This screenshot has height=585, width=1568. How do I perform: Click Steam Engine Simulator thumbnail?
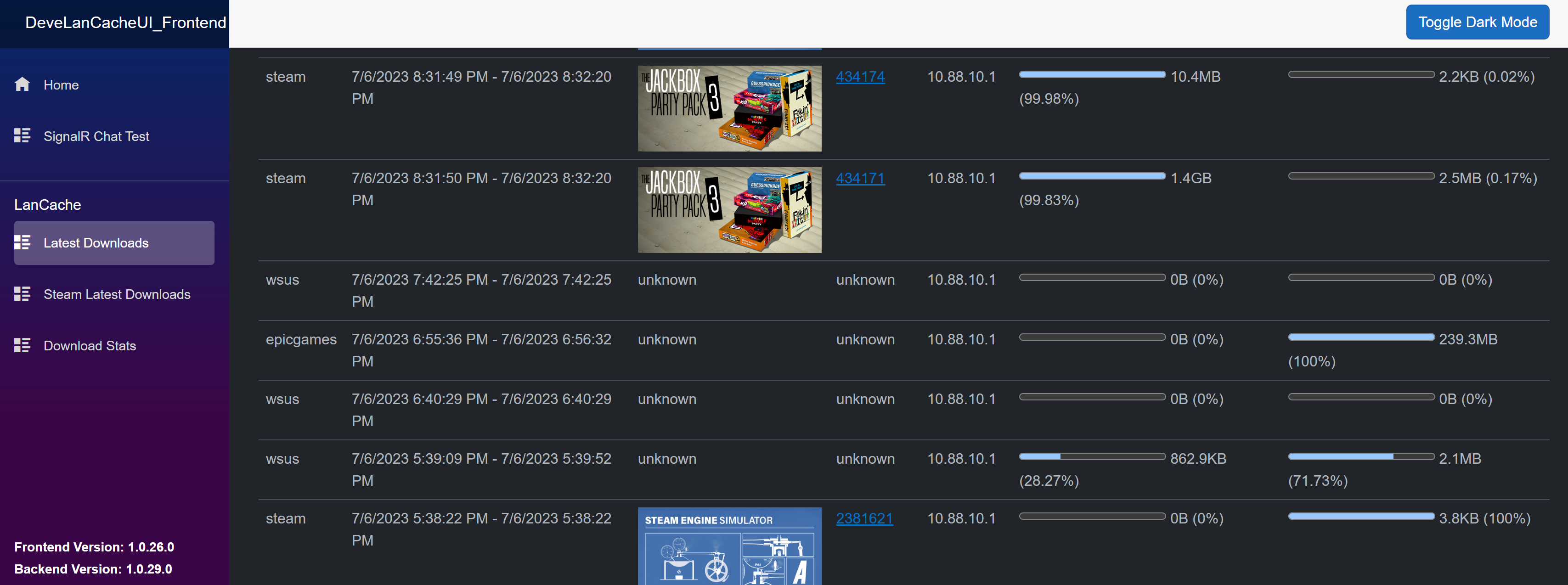[729, 546]
